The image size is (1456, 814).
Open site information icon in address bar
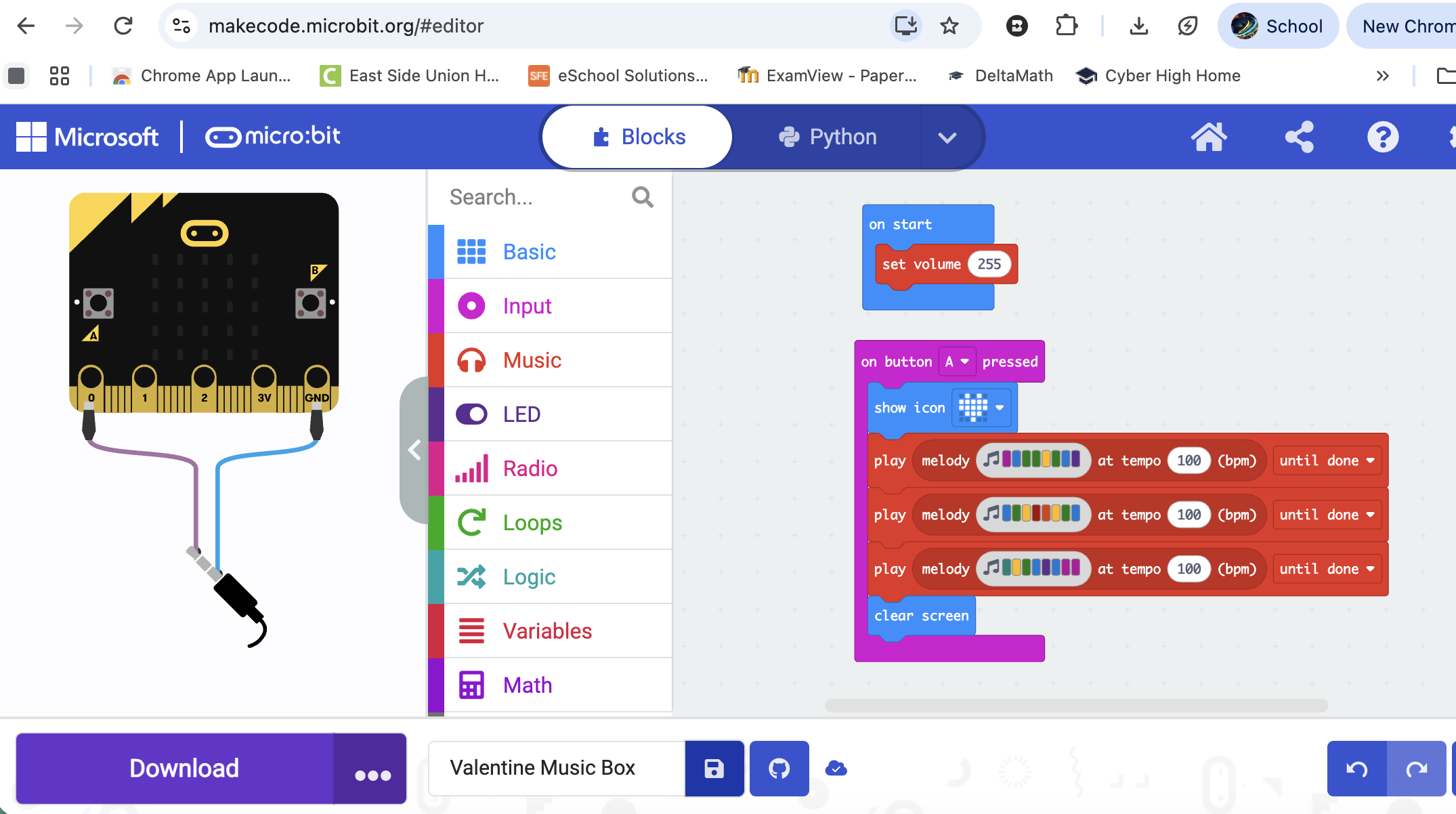181,26
